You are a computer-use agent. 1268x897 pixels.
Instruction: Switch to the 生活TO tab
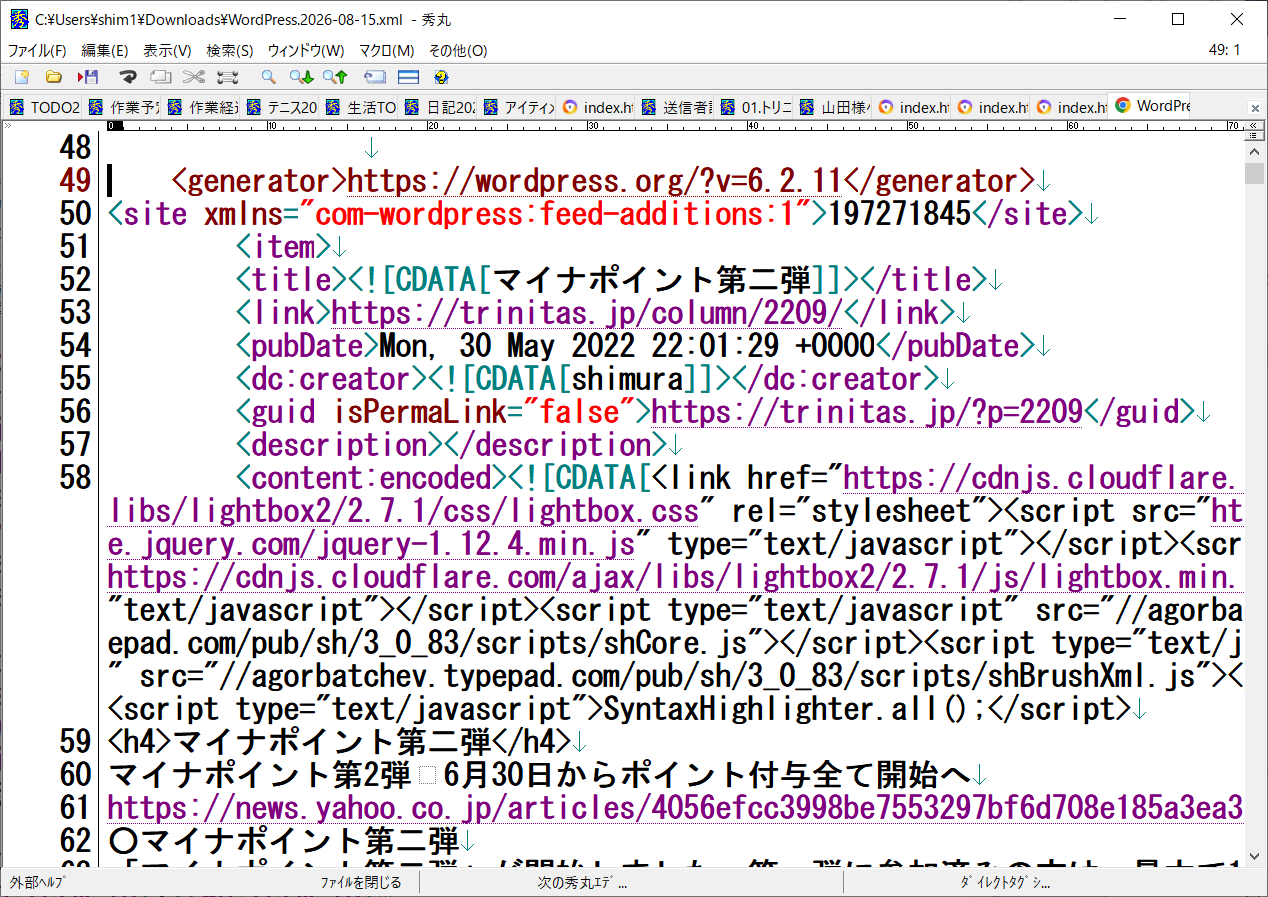pyautogui.click(x=361, y=107)
